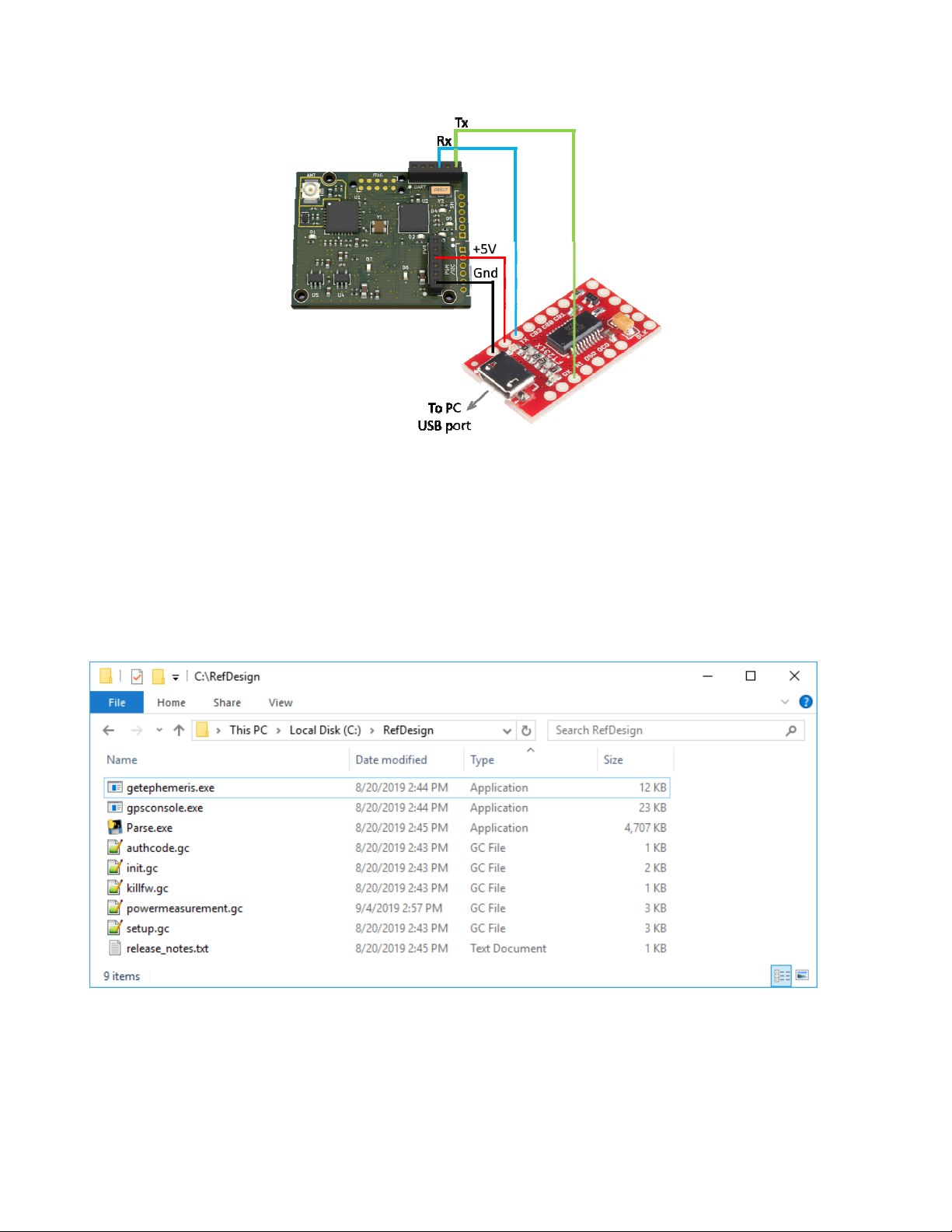The width and height of the screenshot is (952, 1232).
Task: Expand the ribbon with the chevron
Action: tap(785, 702)
